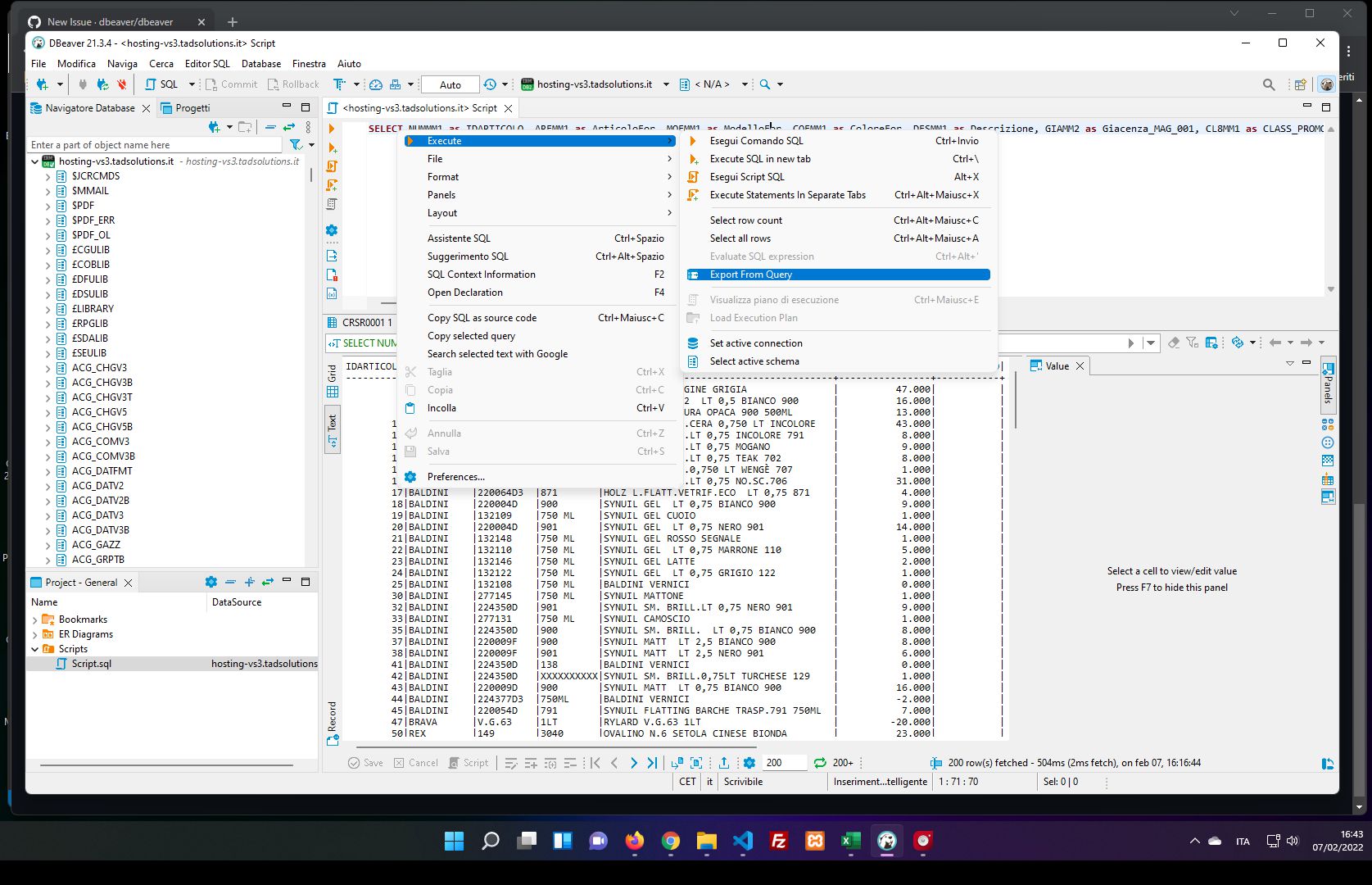Screen dimensions: 1372x885
Task: Open the Panels submenu
Action: (540, 195)
